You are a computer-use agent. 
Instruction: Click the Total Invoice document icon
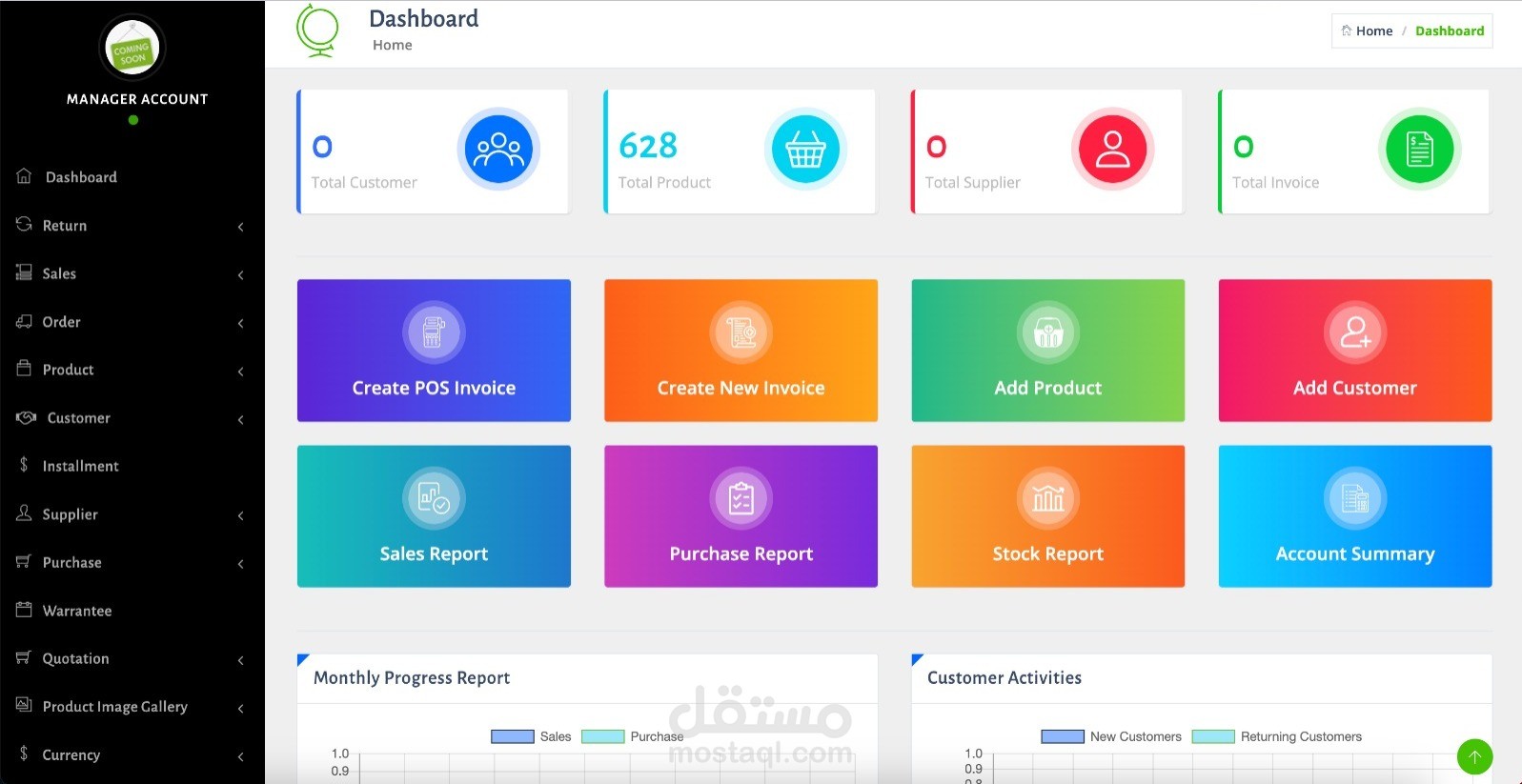(1419, 150)
